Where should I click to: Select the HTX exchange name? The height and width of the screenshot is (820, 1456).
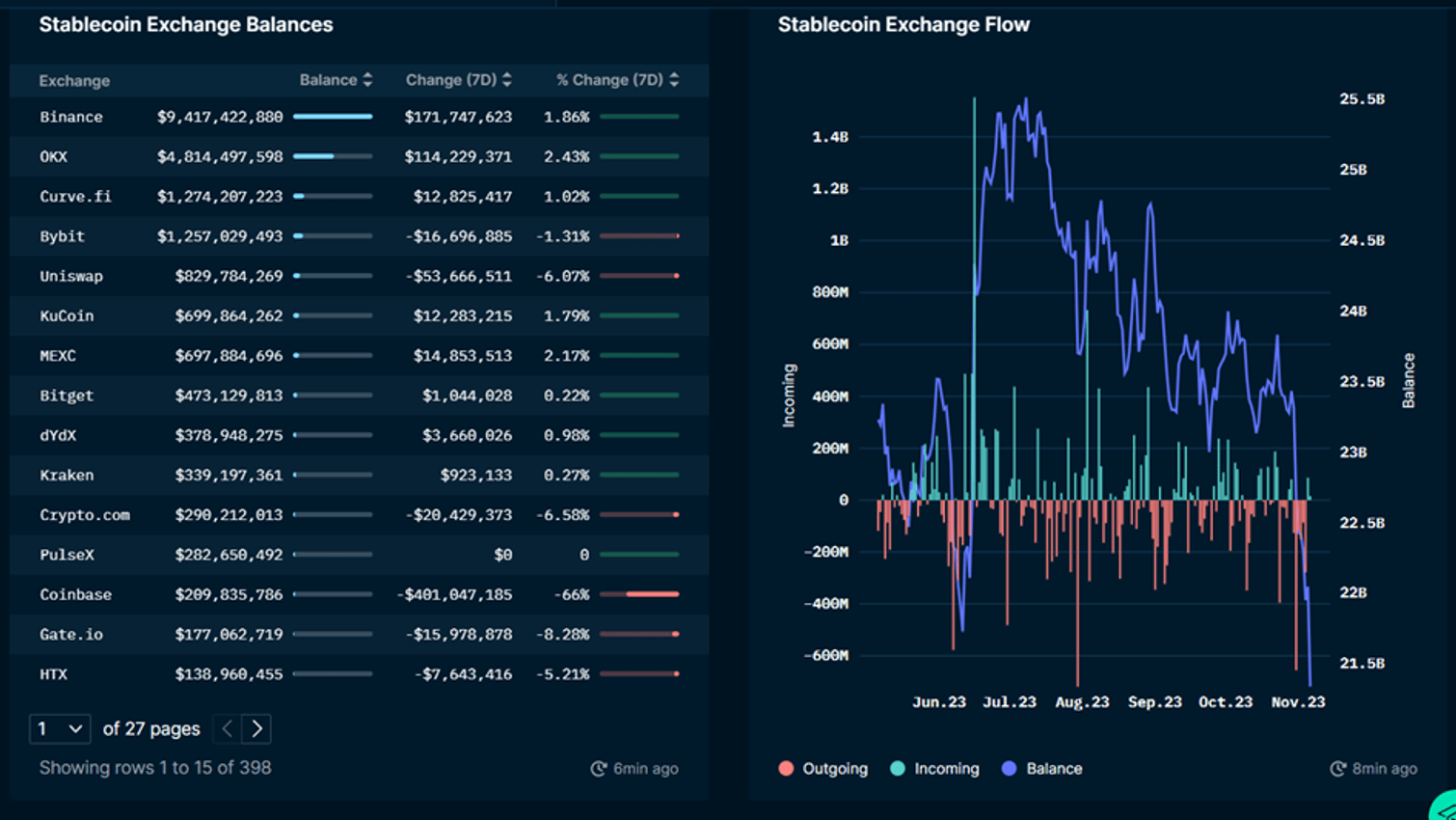(x=54, y=674)
